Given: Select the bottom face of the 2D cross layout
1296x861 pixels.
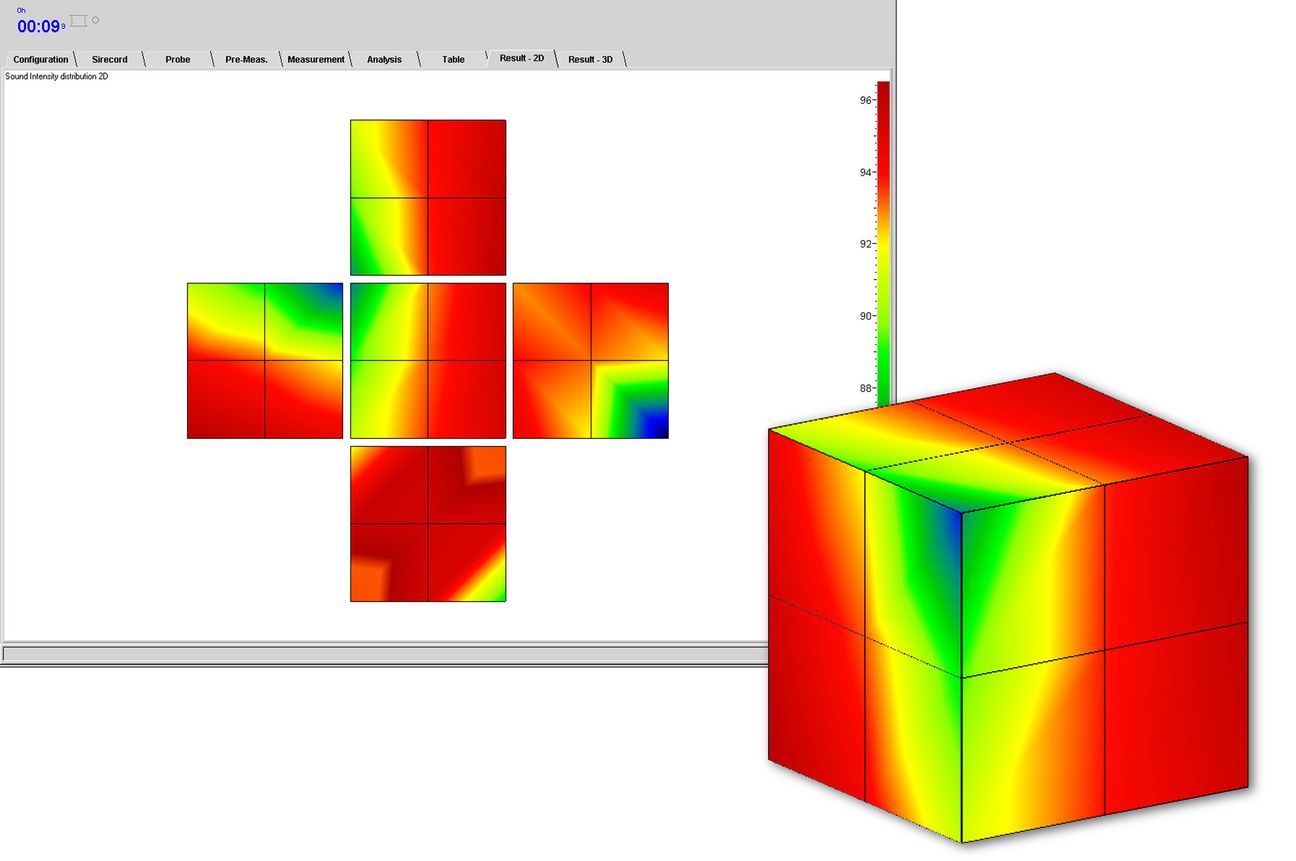Looking at the screenshot, I should (x=428, y=524).
